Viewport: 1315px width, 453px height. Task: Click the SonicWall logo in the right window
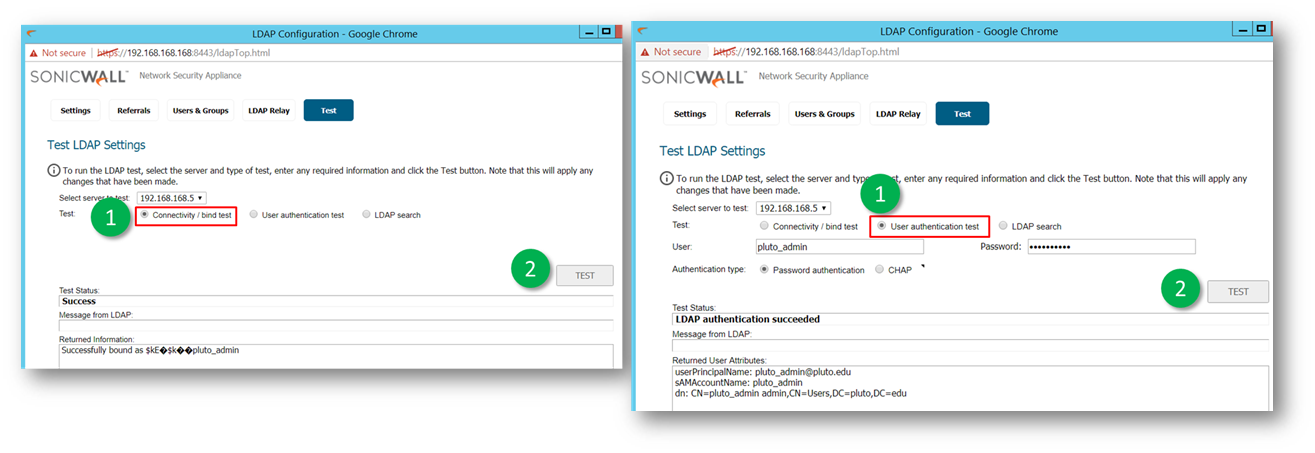[693, 77]
